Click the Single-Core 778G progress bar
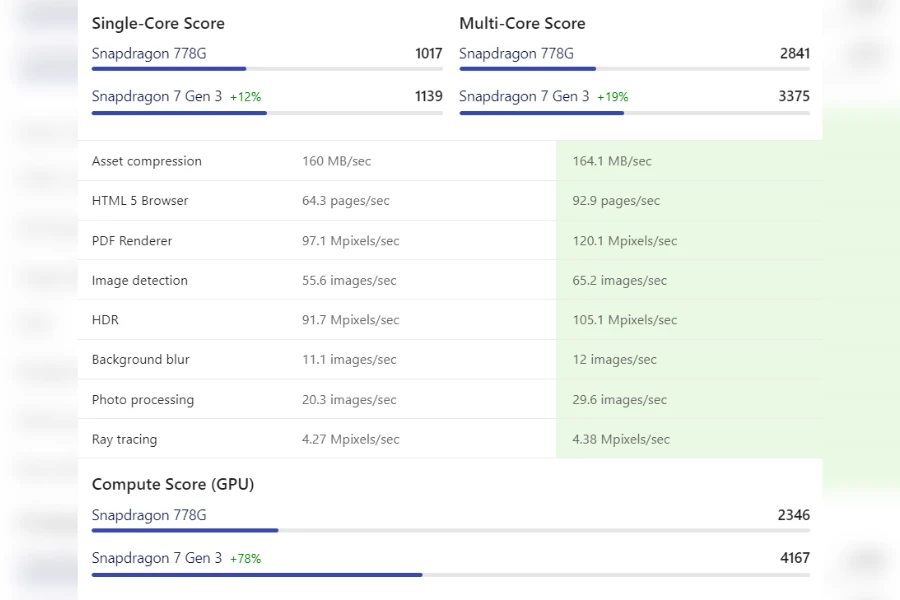This screenshot has width=900, height=600. pyautogui.click(x=266, y=69)
